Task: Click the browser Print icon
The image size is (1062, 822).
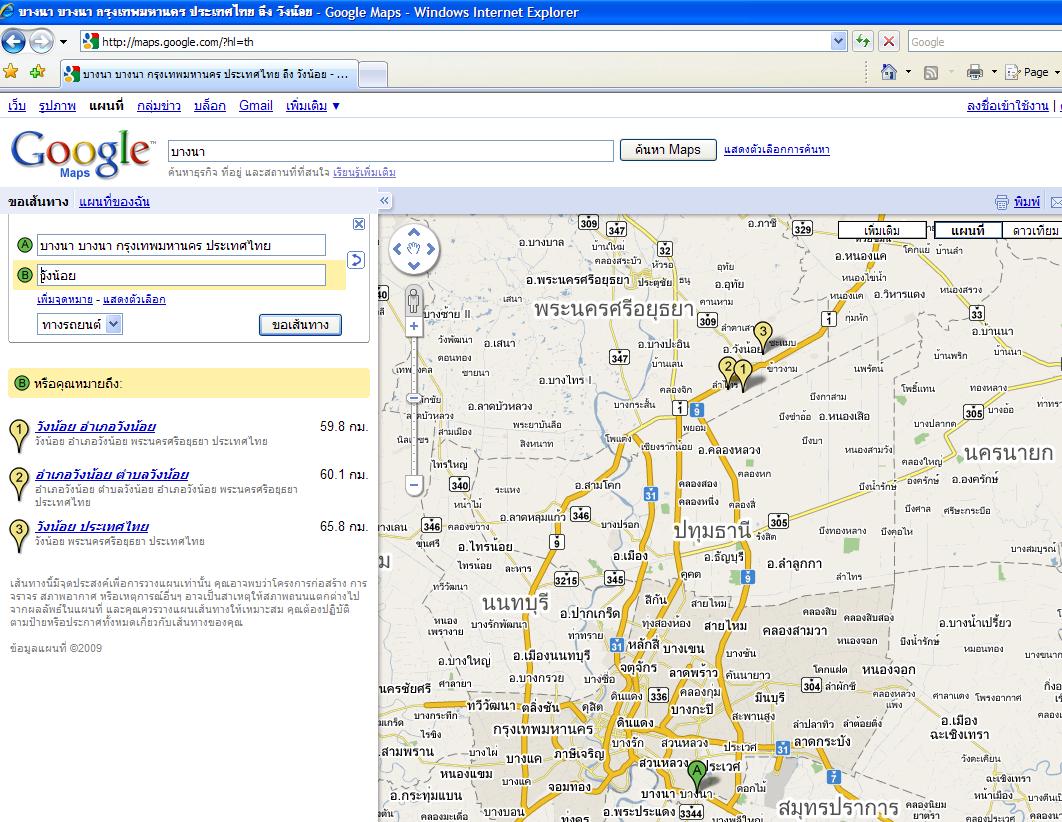Action: click(975, 72)
